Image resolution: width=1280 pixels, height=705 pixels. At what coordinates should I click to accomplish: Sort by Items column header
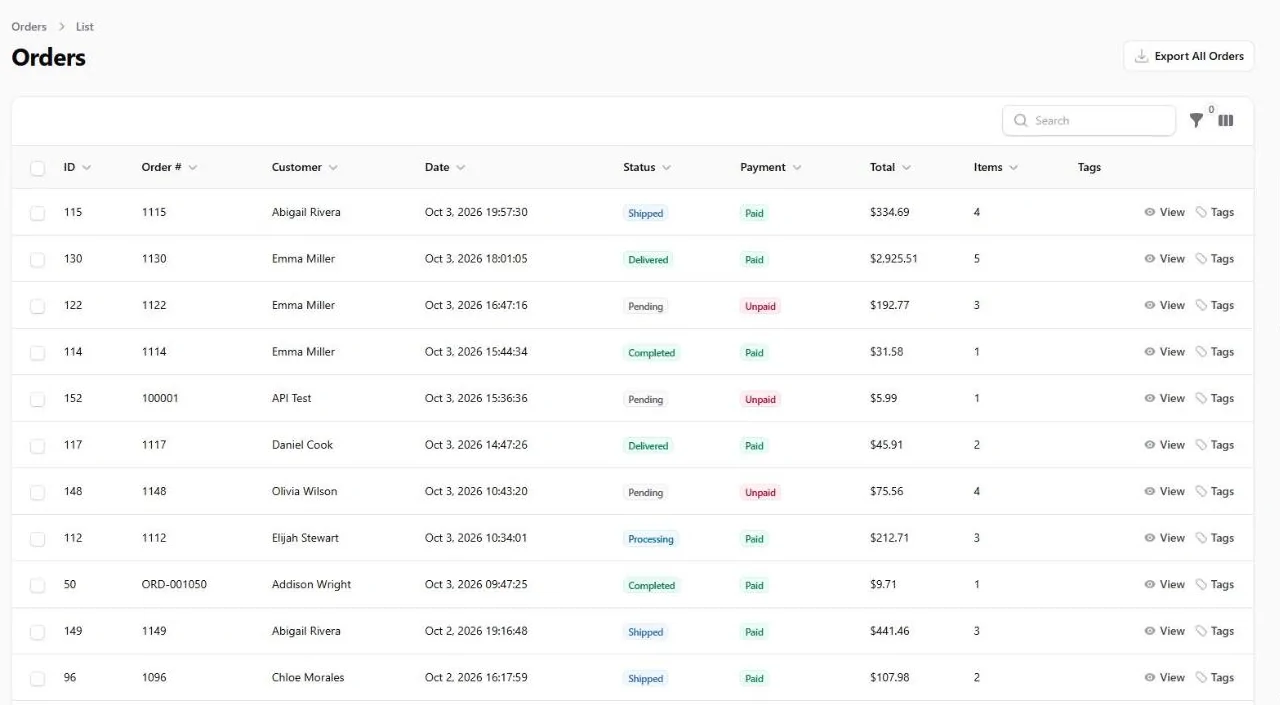pyautogui.click(x=996, y=167)
